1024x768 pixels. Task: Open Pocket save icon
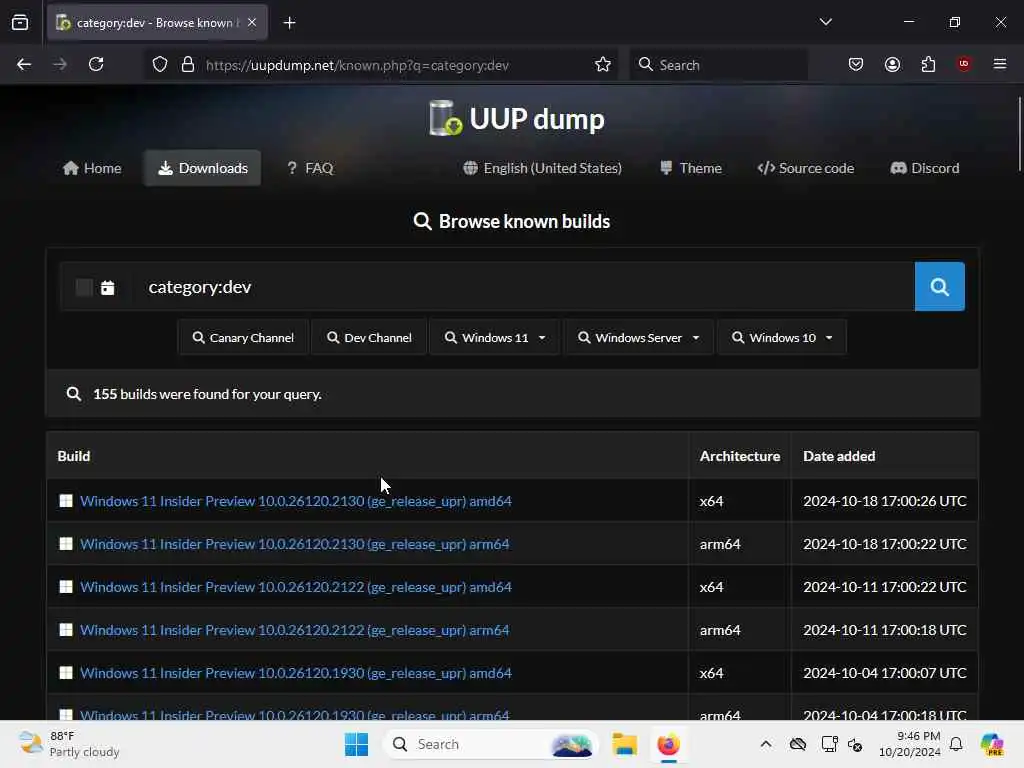point(856,64)
